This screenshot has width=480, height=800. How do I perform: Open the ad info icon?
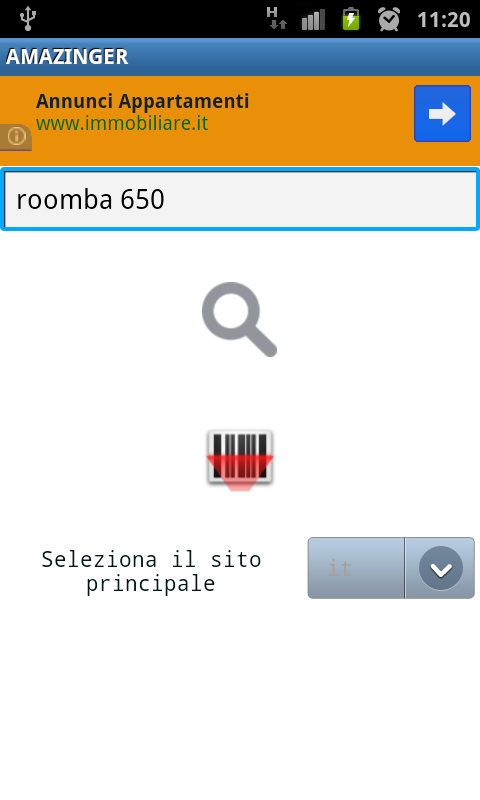[x=16, y=137]
